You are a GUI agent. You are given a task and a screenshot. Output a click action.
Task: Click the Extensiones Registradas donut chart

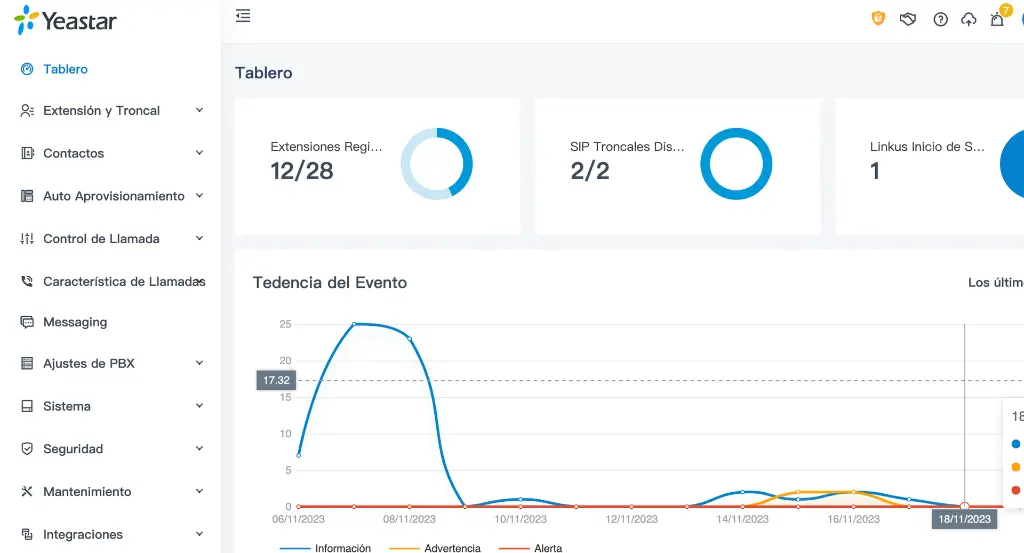click(437, 164)
